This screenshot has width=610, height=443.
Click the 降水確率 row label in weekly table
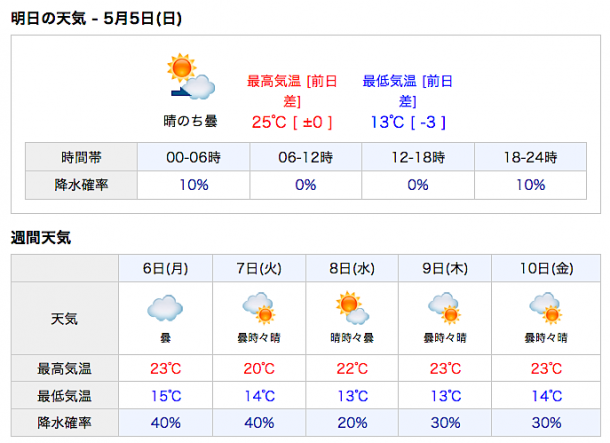coord(64,421)
